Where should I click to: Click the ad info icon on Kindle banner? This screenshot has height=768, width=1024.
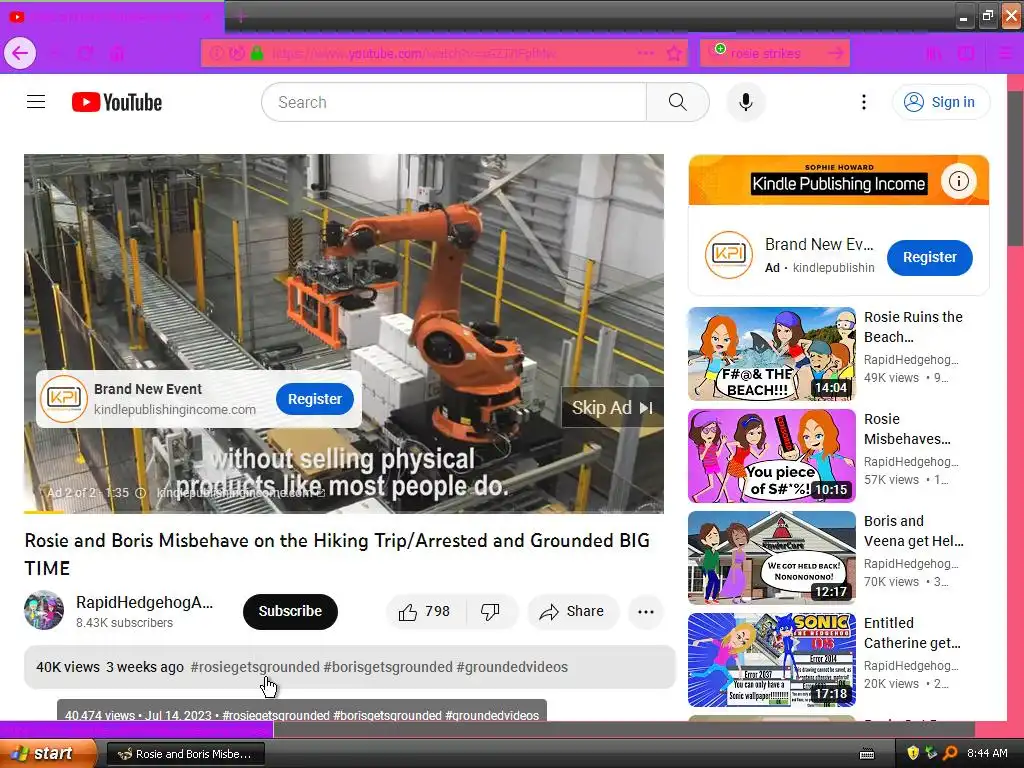tap(958, 181)
